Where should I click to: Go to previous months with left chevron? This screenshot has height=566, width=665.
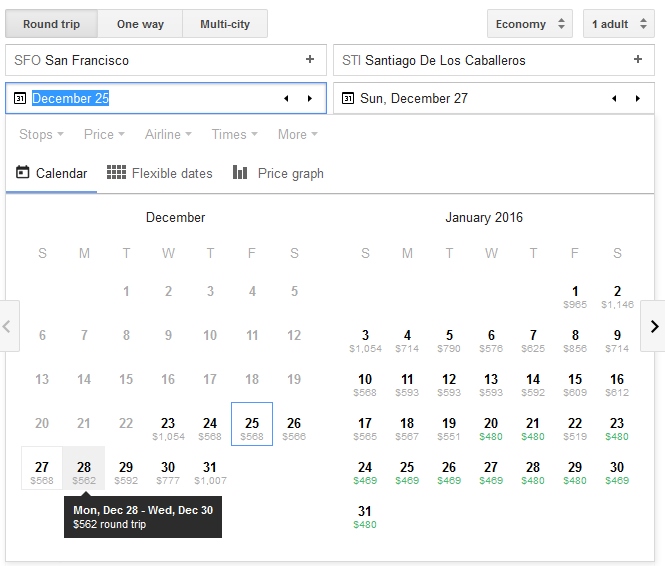coord(9,326)
